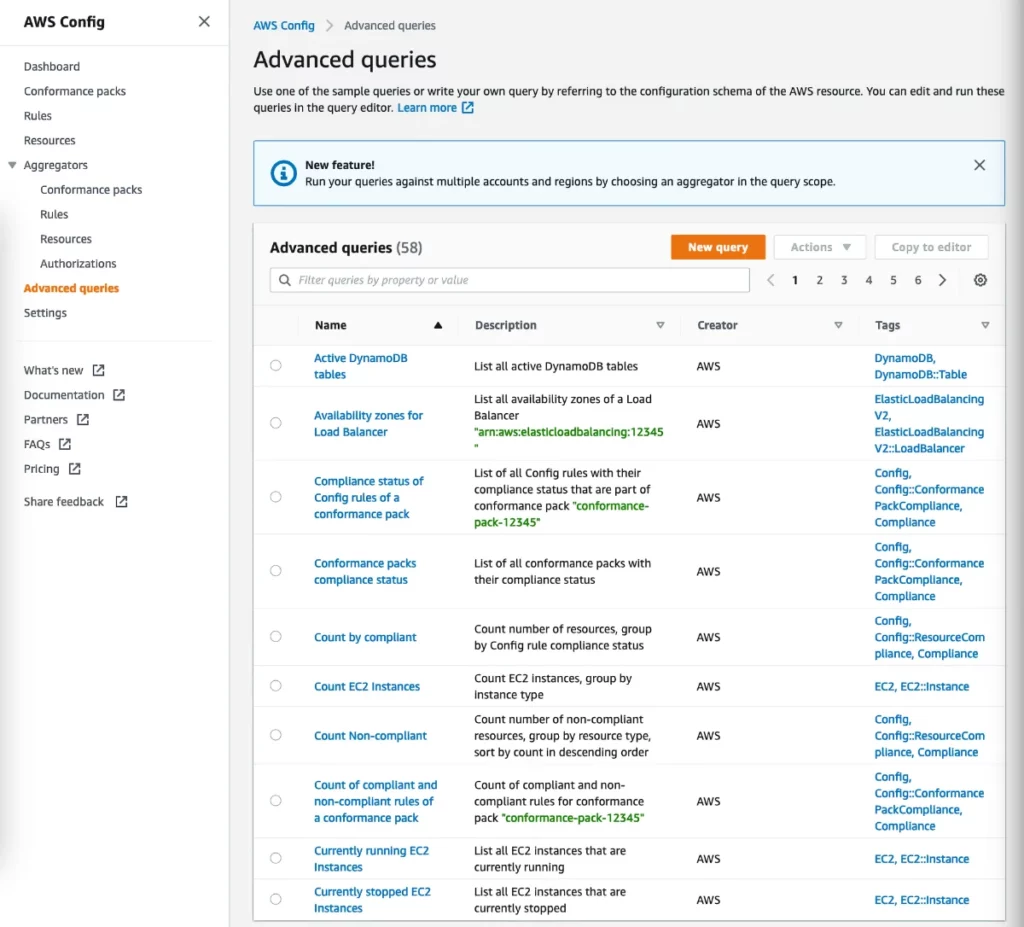Go to page 4 of queries
Screen dimensions: 1024x927
tap(869, 280)
